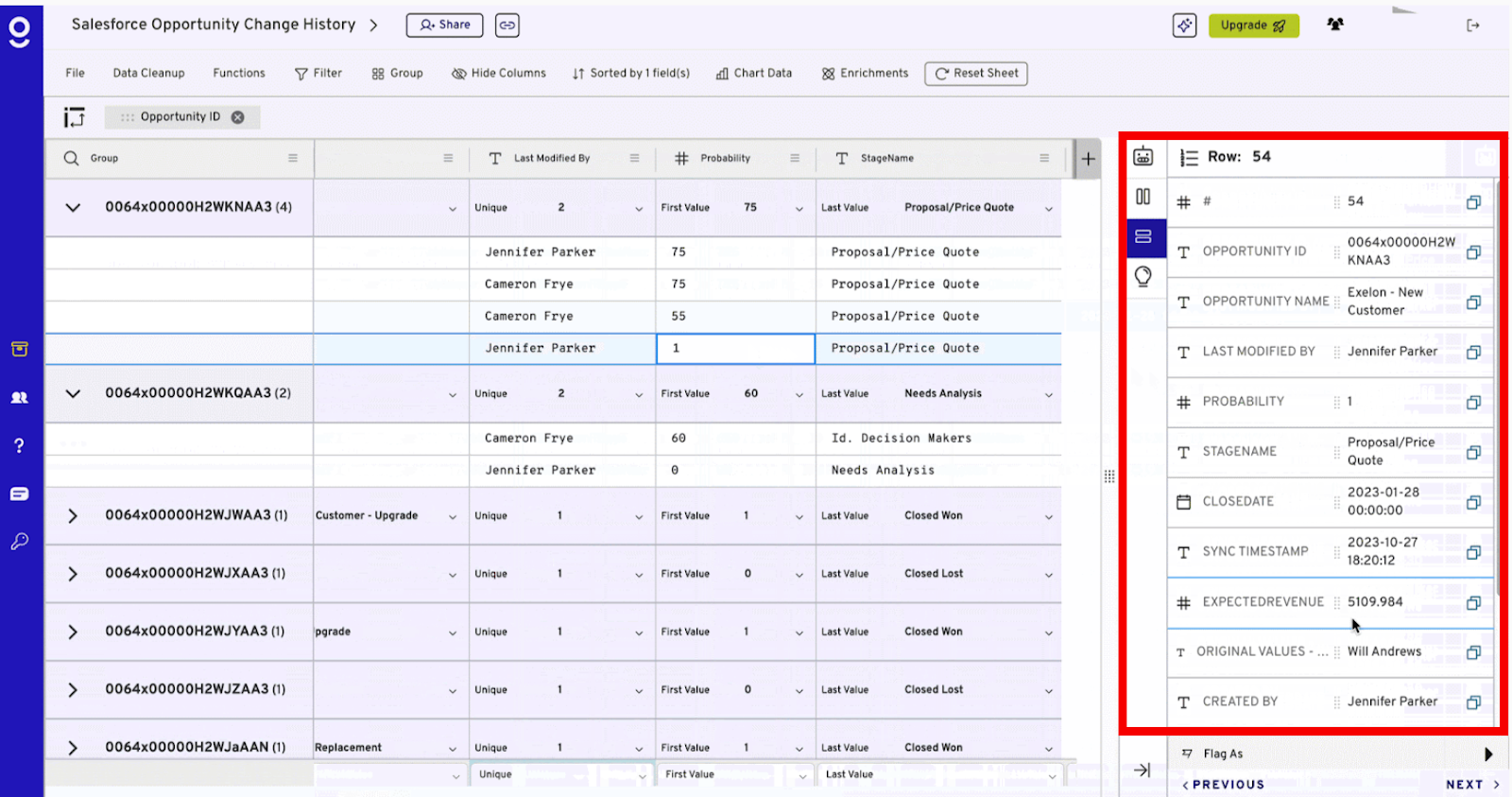This screenshot has width=1512, height=797.
Task: Click the add column plus icon
Action: pos(1088,159)
